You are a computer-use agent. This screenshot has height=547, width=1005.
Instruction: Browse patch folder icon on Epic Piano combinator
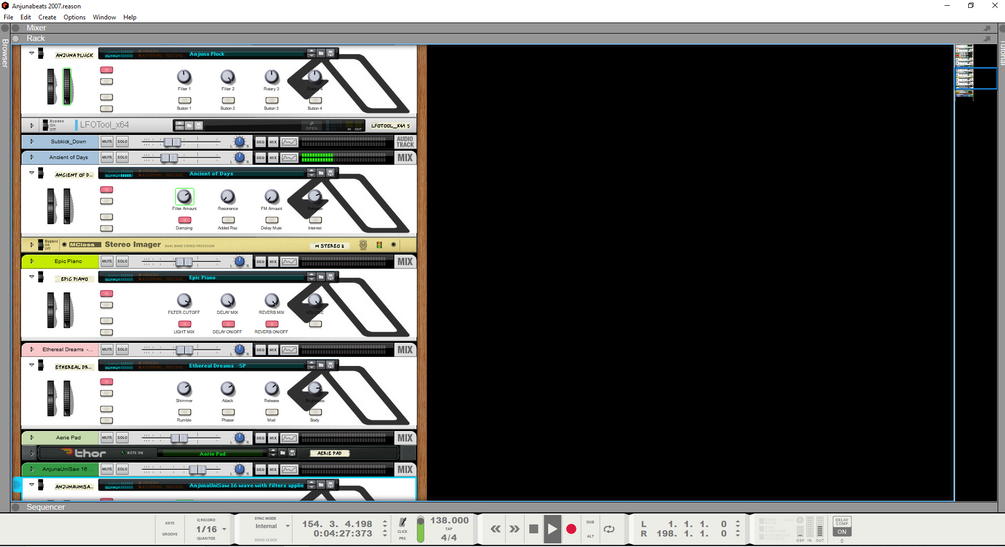321,277
